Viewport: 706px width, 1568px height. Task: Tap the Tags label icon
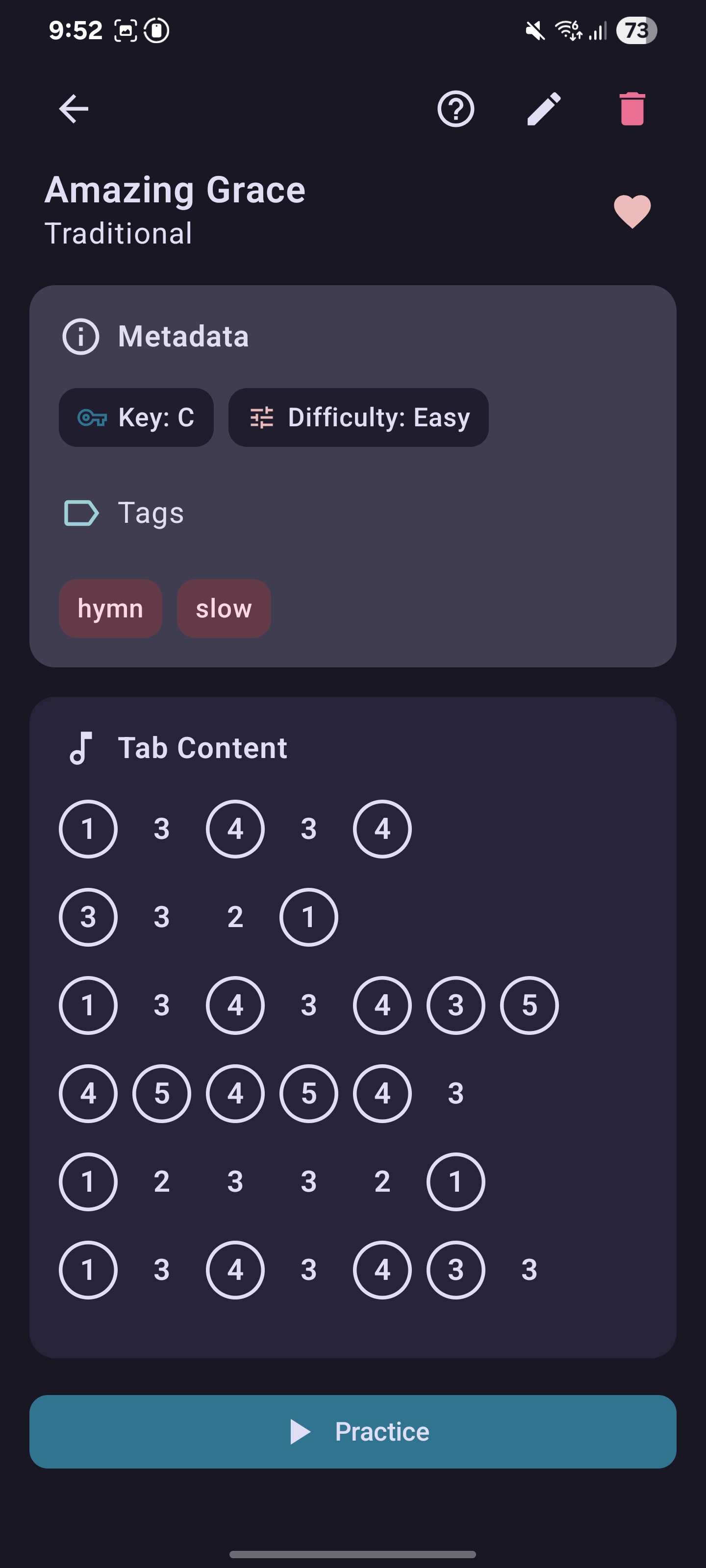pyautogui.click(x=81, y=512)
